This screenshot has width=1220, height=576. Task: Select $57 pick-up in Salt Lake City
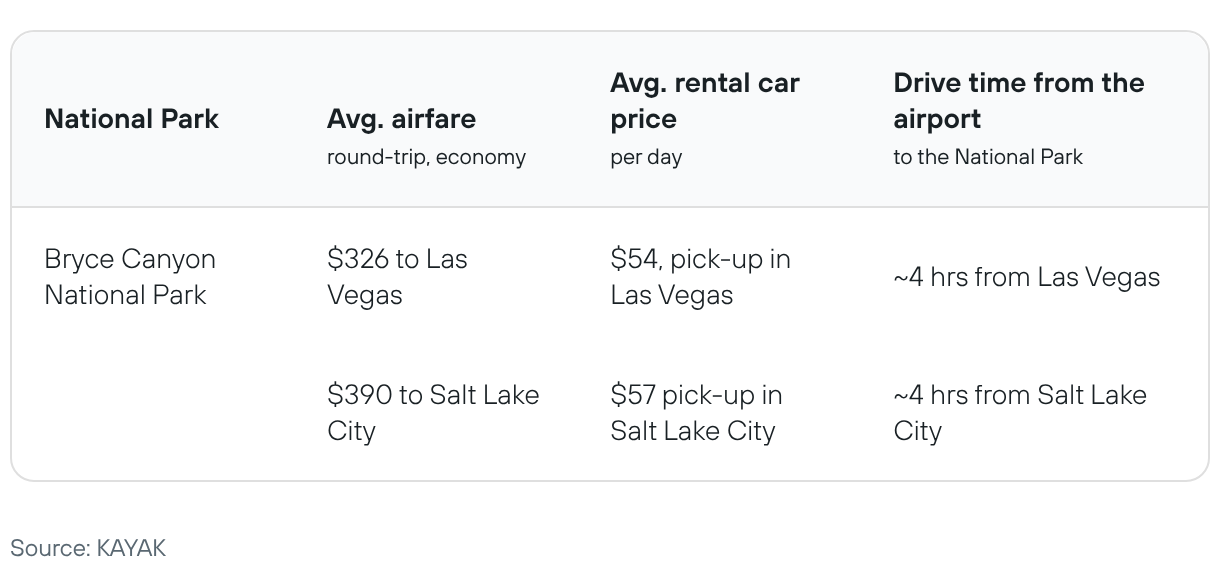pyautogui.click(x=696, y=413)
